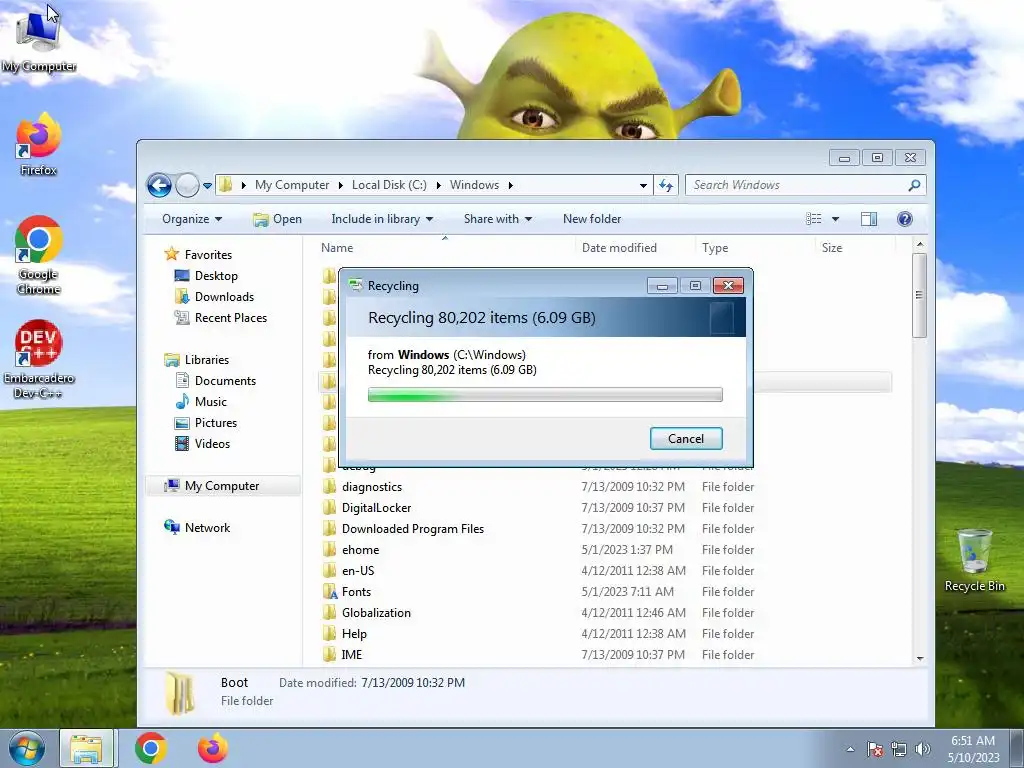Select the Windows Explorer taskbar button

87,748
